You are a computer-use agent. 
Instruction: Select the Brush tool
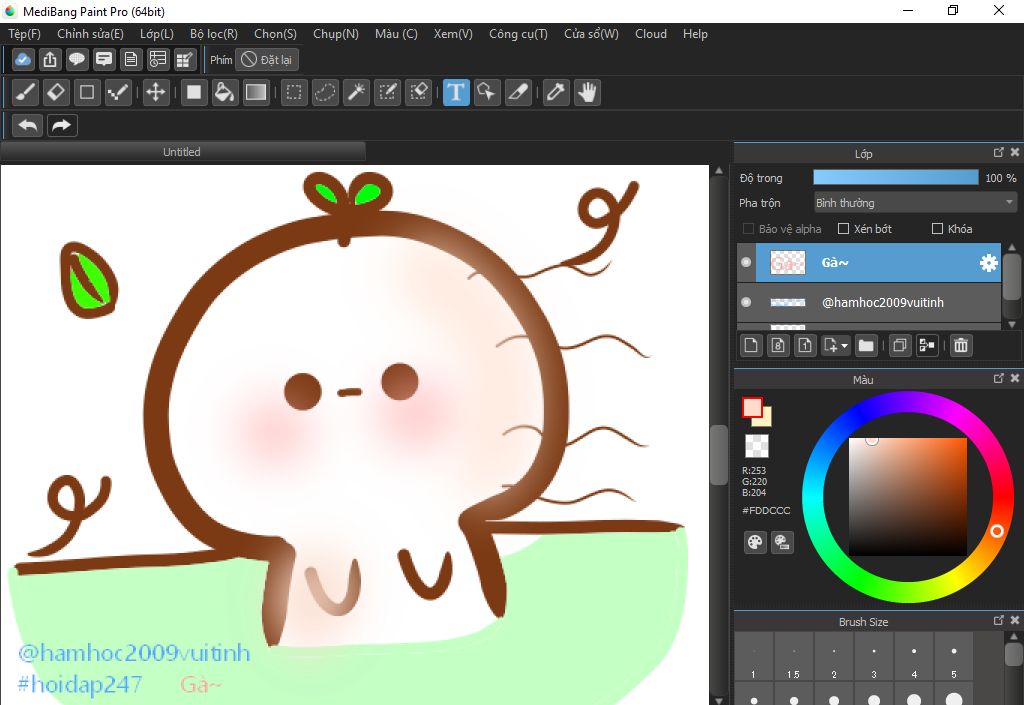tap(25, 92)
